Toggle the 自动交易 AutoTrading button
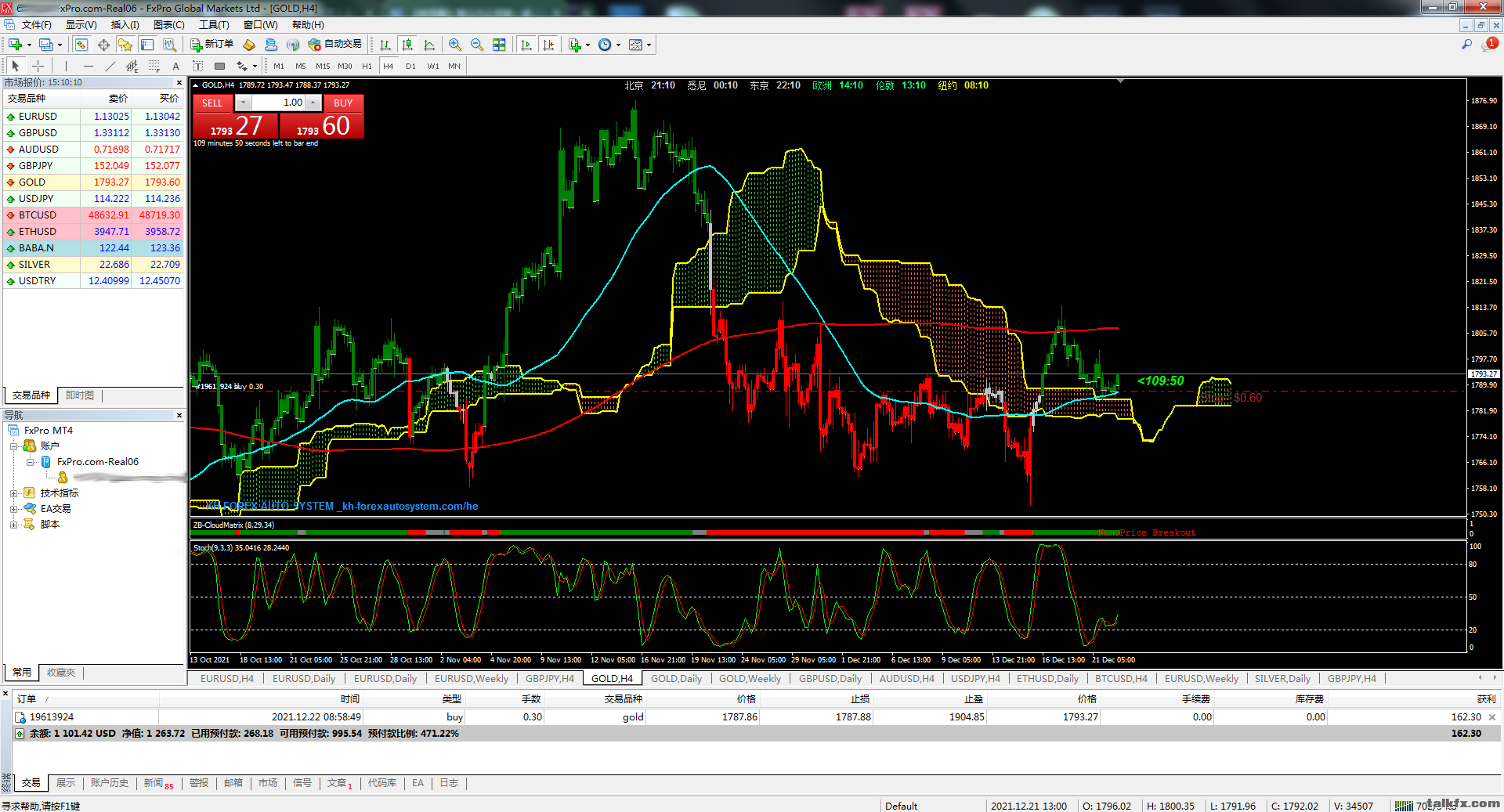Image resolution: width=1504 pixels, height=812 pixels. coord(335,45)
